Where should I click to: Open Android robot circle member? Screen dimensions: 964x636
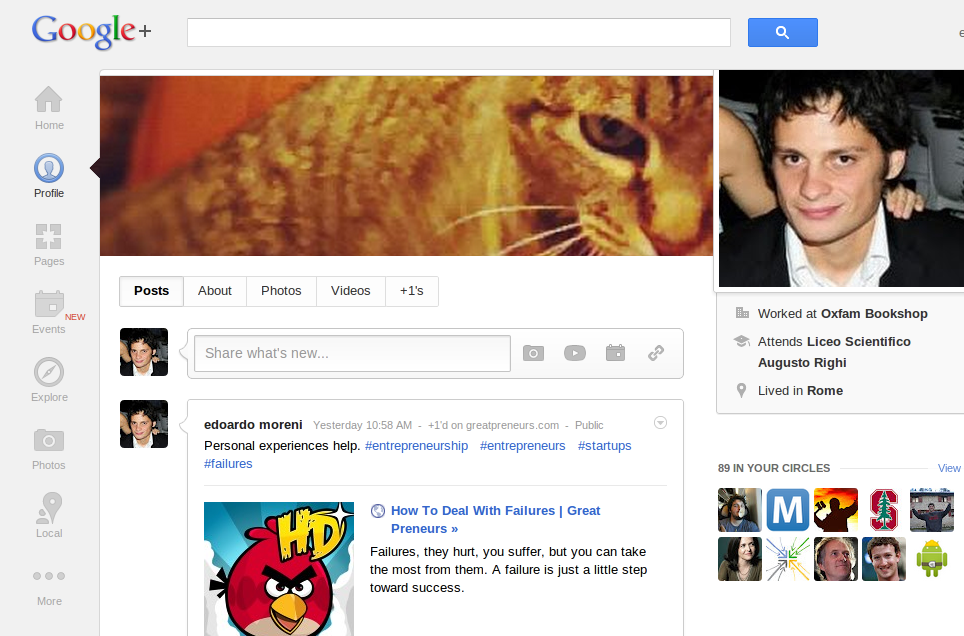(931, 558)
